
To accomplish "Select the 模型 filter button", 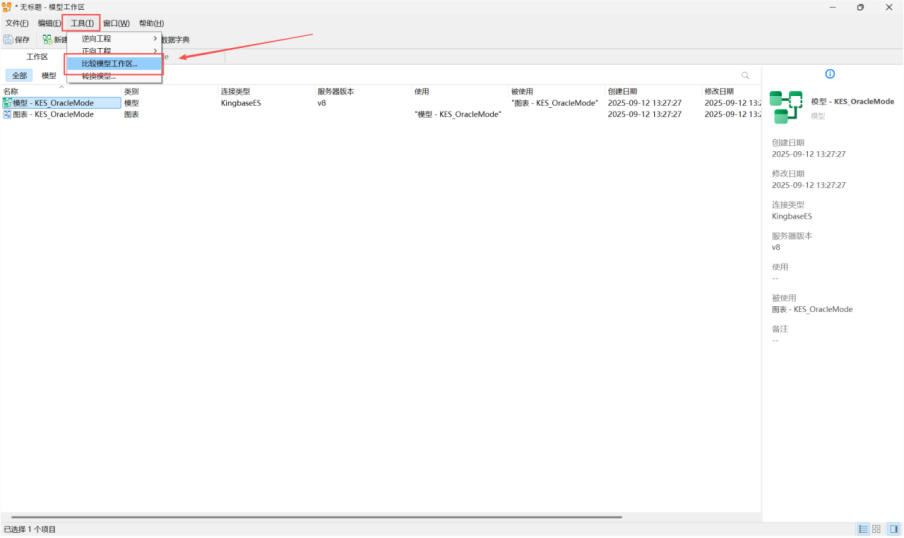I will click(x=49, y=76).
